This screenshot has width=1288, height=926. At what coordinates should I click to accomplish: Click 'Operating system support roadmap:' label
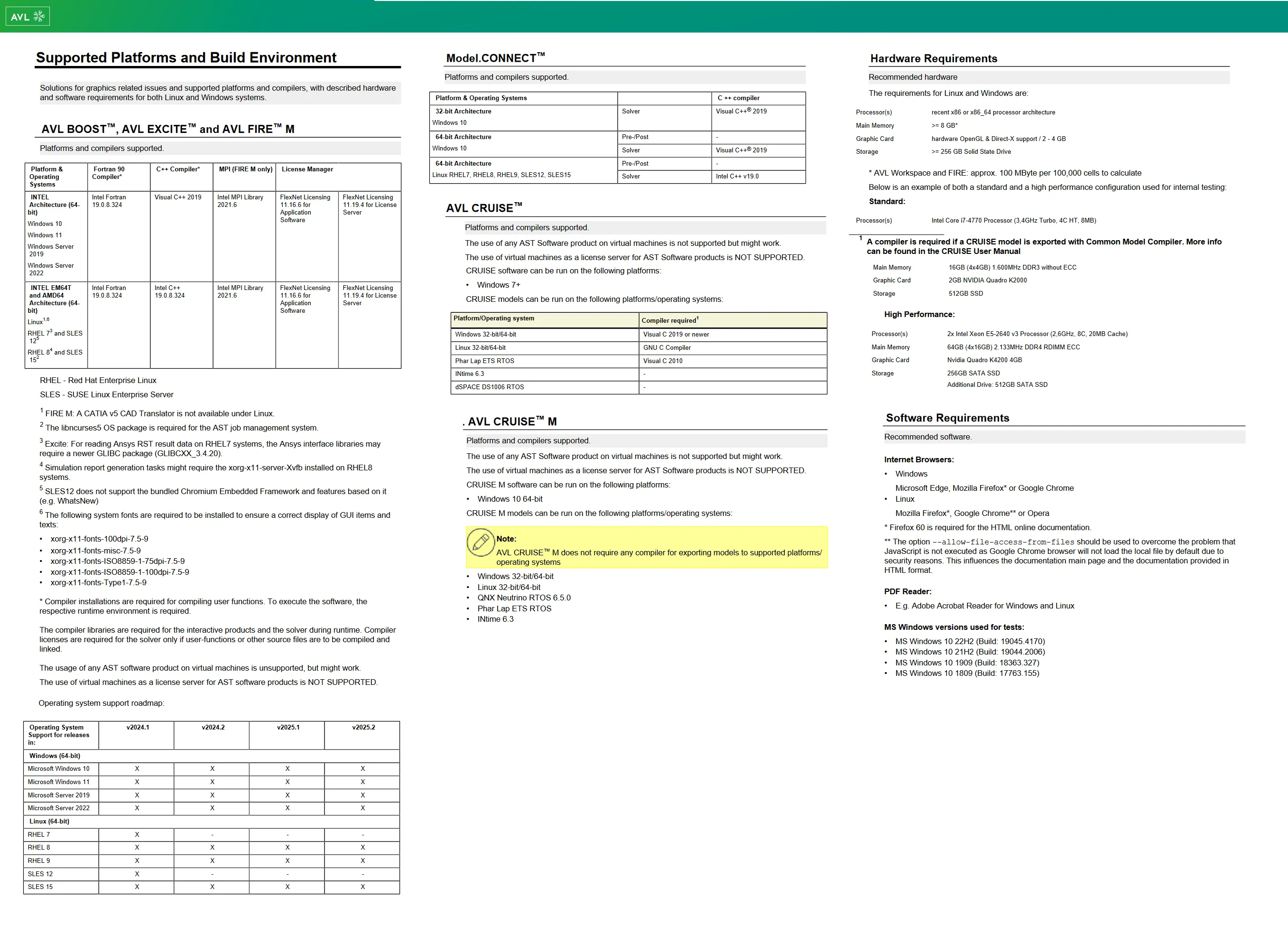(101, 703)
